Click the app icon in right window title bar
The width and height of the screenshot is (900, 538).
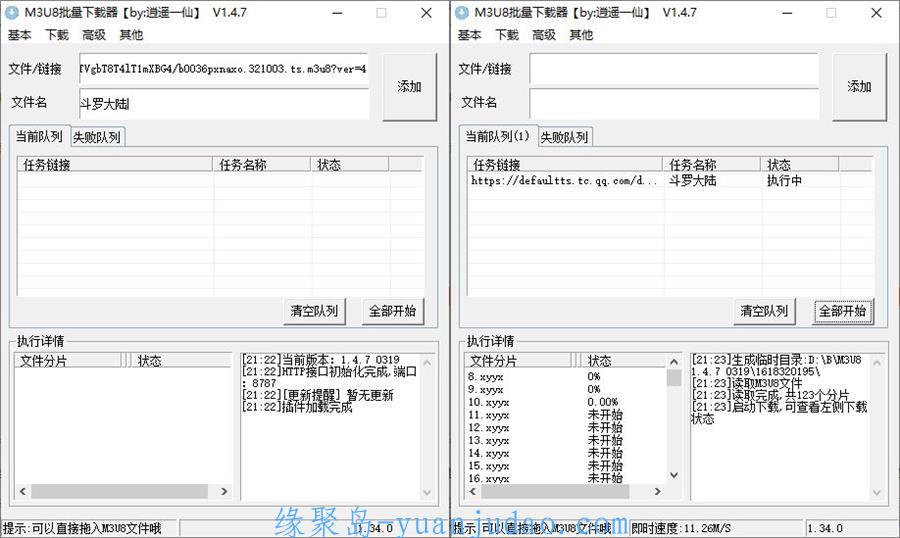[462, 13]
